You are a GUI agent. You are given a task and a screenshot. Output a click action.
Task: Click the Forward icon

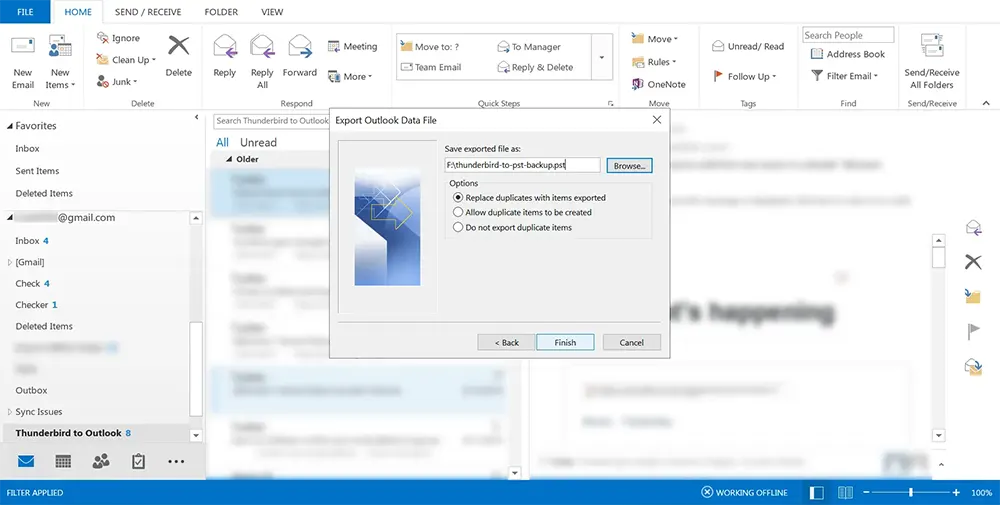[x=300, y=47]
